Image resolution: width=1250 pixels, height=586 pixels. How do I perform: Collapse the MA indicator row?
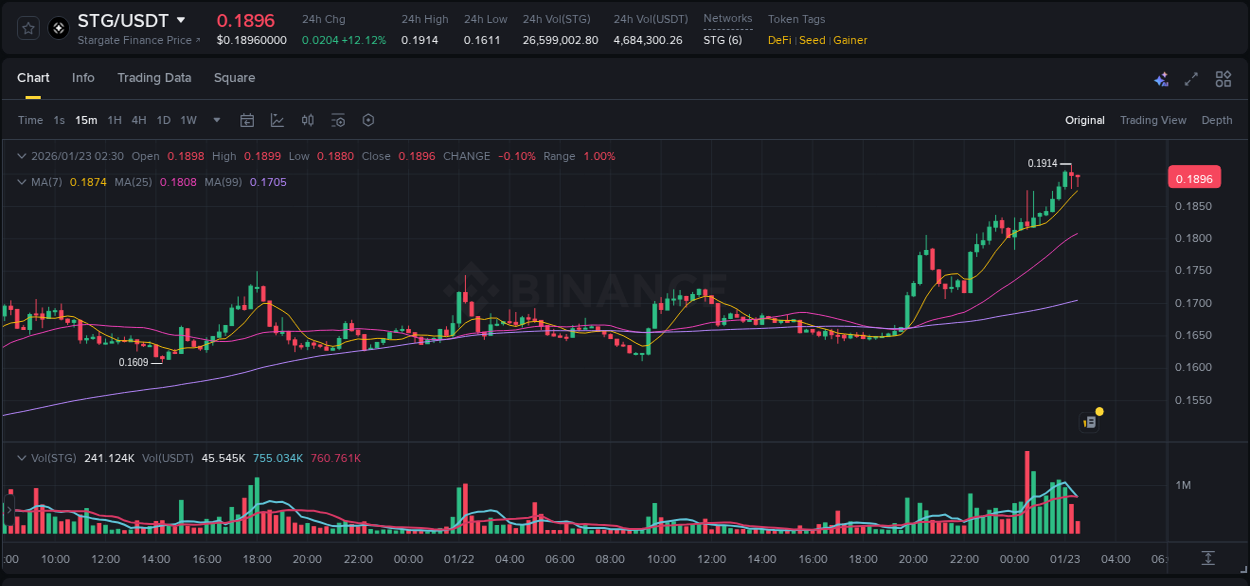coord(20,182)
